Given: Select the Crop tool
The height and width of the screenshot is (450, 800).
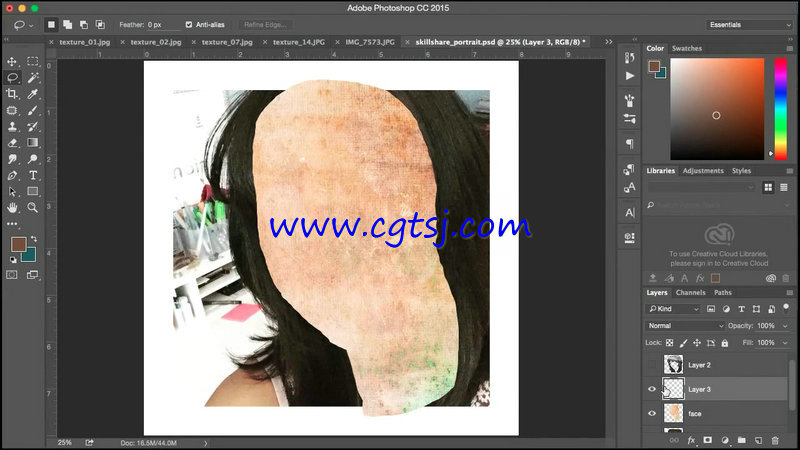Looking at the screenshot, I should tap(12, 94).
